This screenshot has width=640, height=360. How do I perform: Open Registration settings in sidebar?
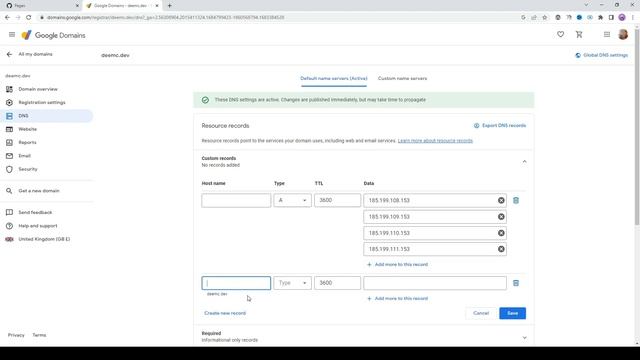41,102
